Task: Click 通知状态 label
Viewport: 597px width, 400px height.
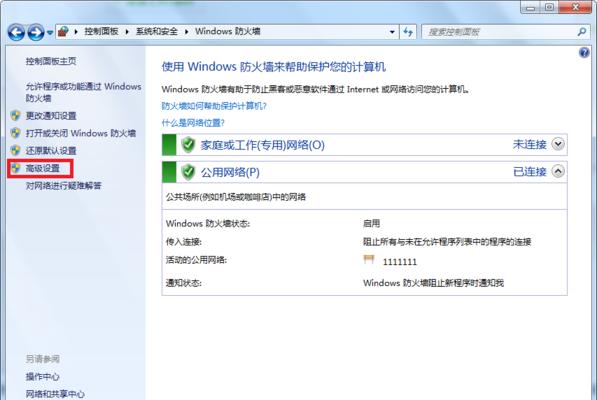Action: coord(184,283)
